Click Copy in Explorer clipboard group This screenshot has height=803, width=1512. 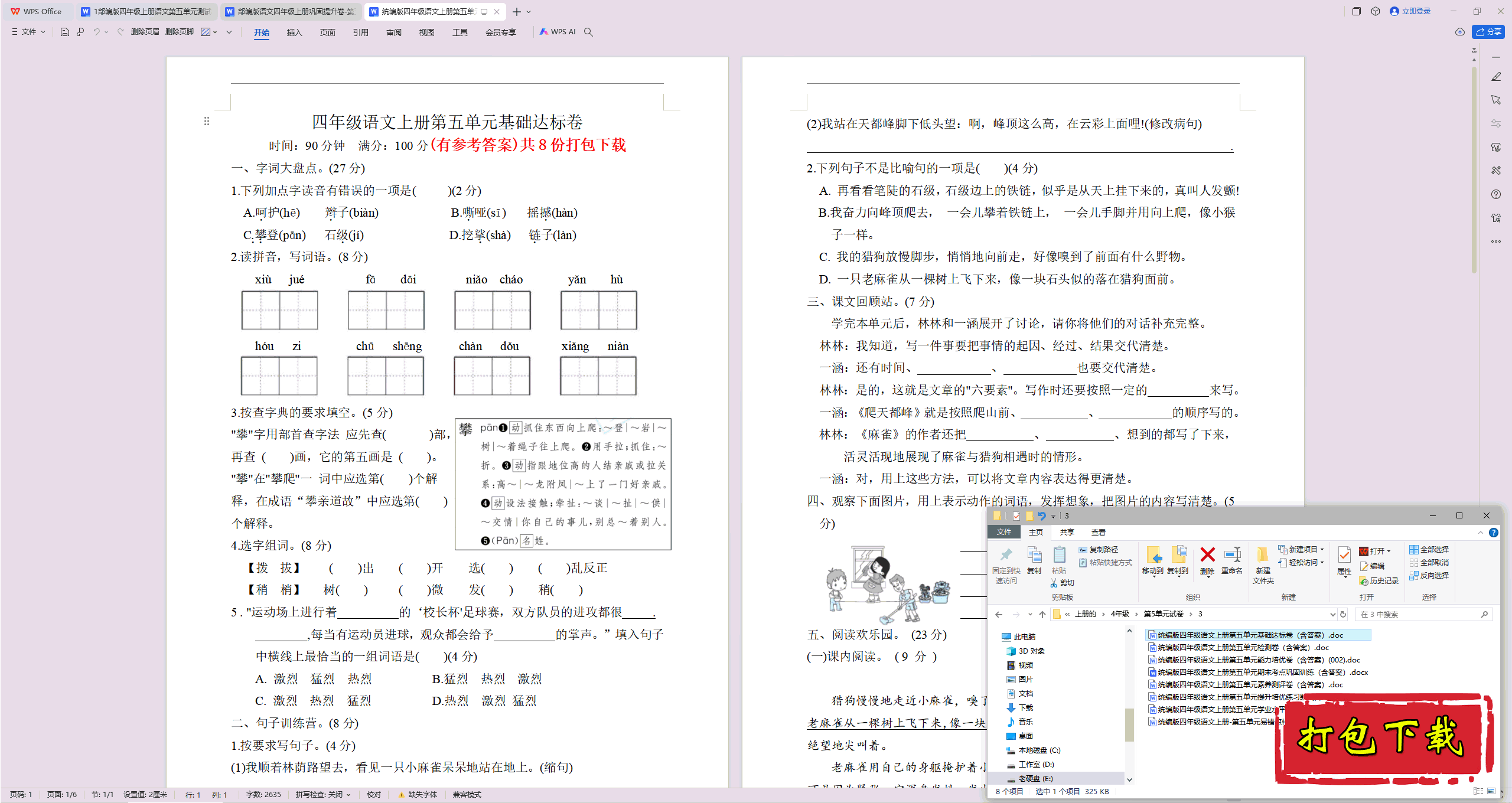click(x=1034, y=560)
